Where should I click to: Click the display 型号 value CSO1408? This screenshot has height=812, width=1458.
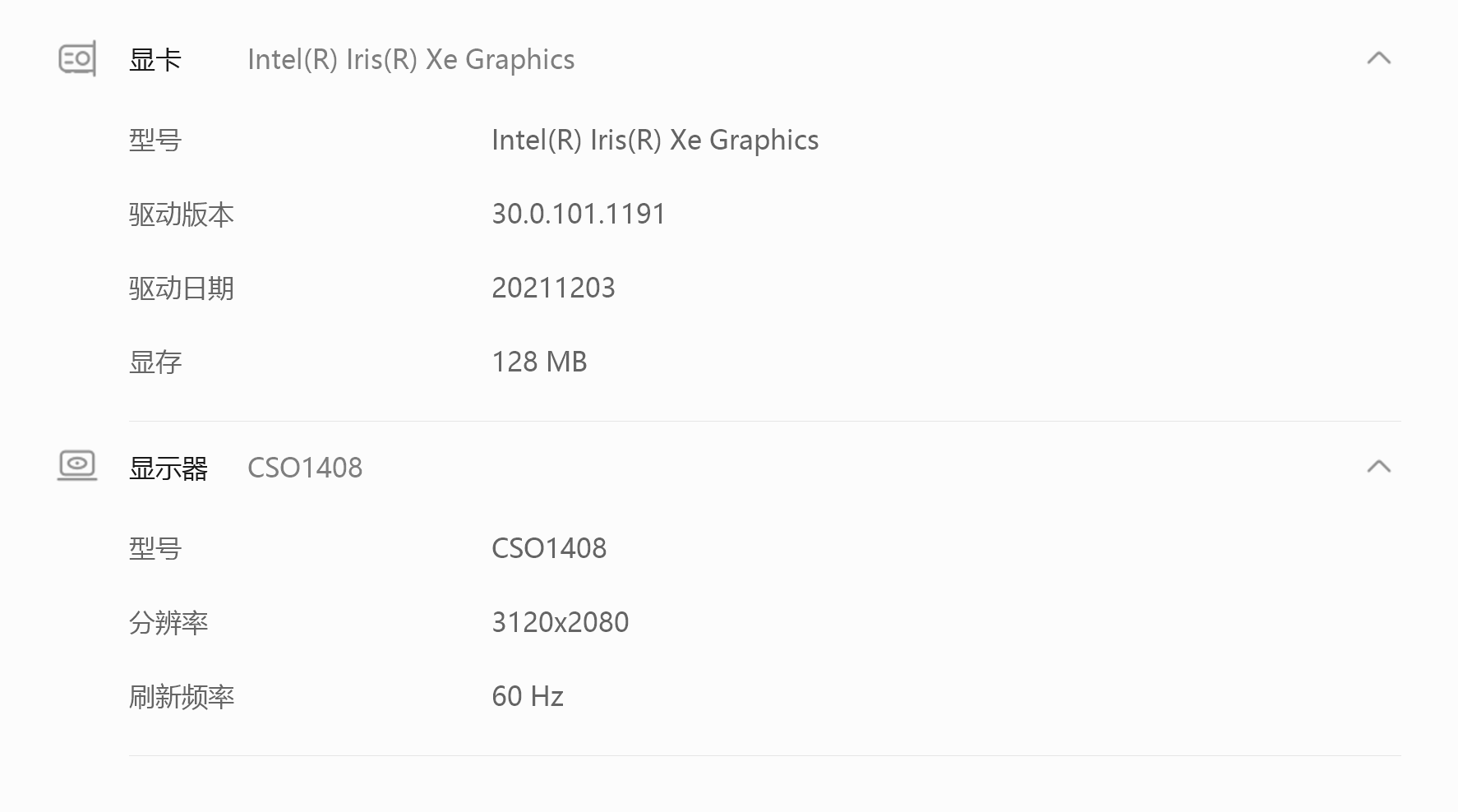point(549,549)
